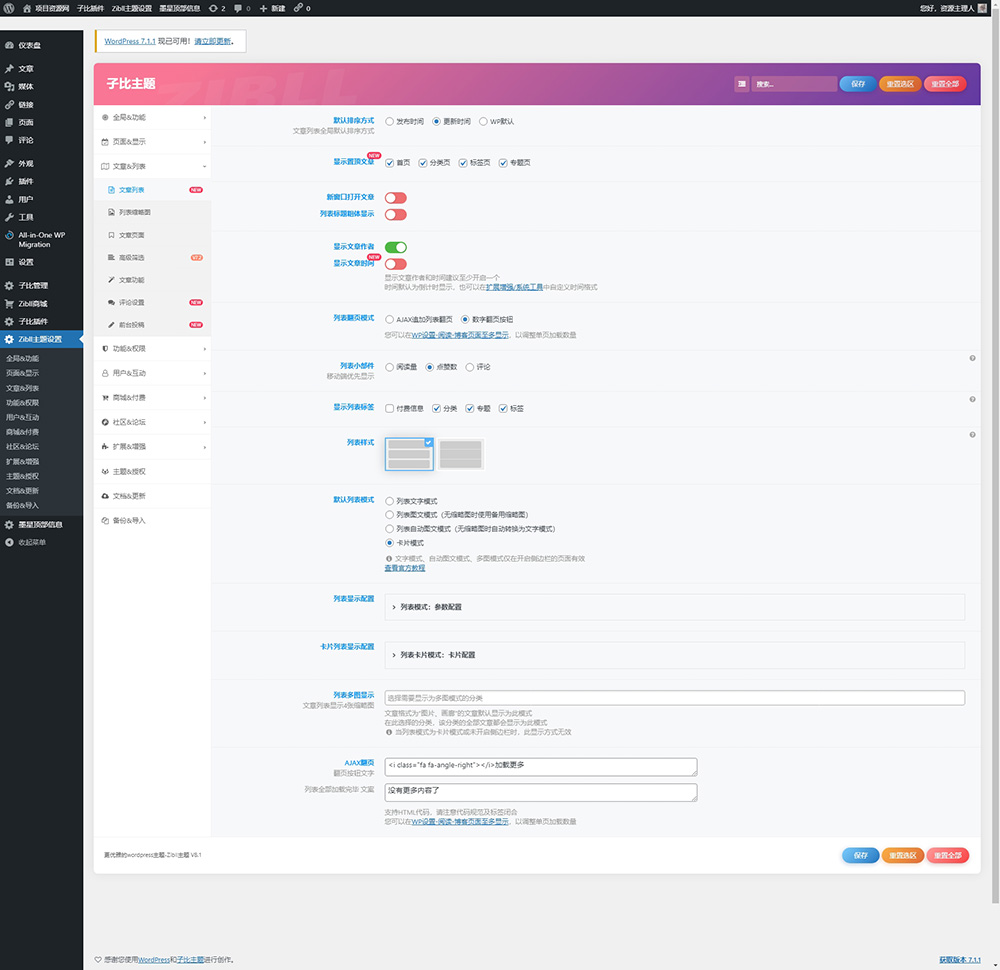Open the 文章页面 settings tab
Screen dimensions: 1000x970
click(152, 235)
